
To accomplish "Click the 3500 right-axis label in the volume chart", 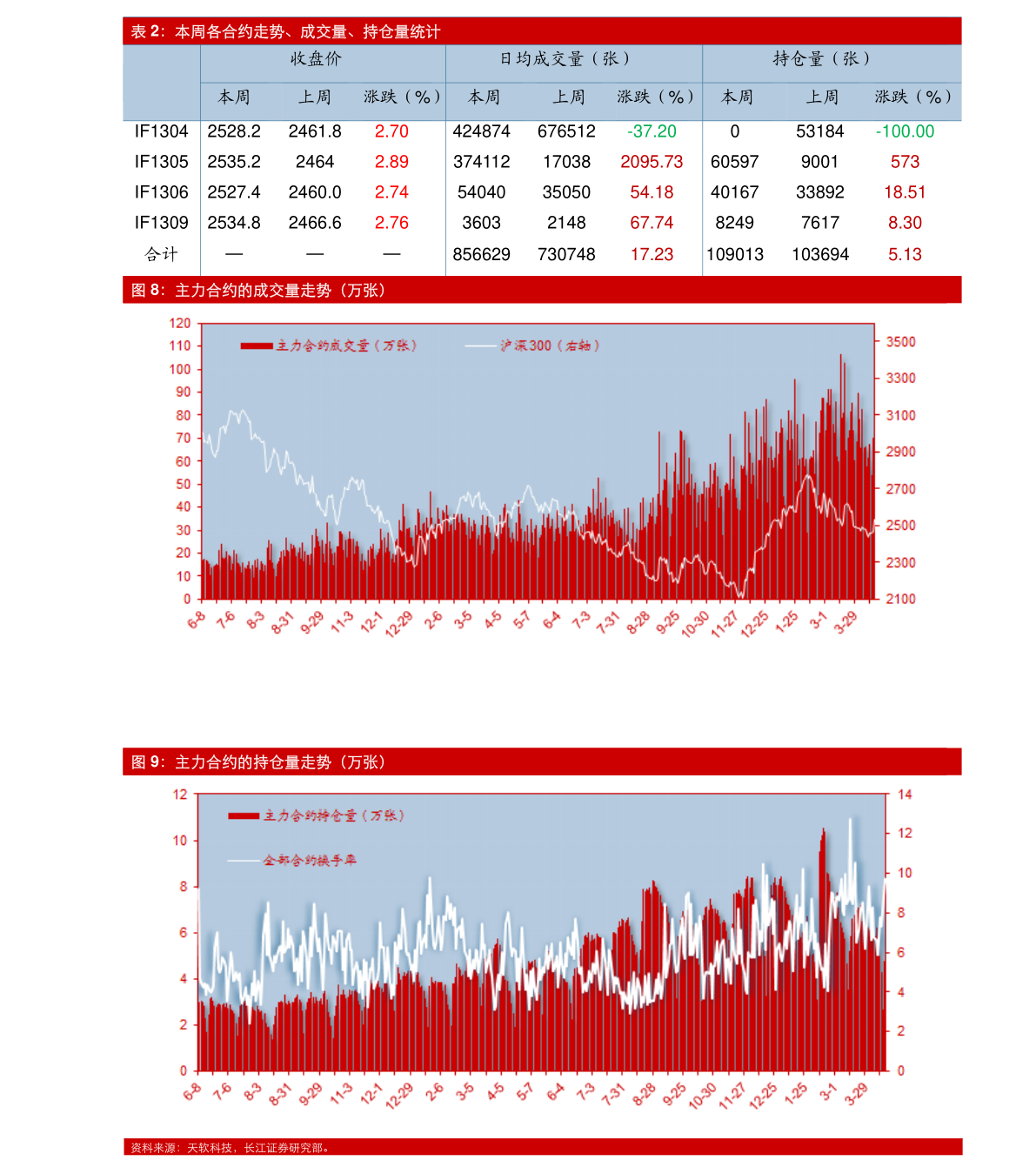I will pyautogui.click(x=900, y=342).
